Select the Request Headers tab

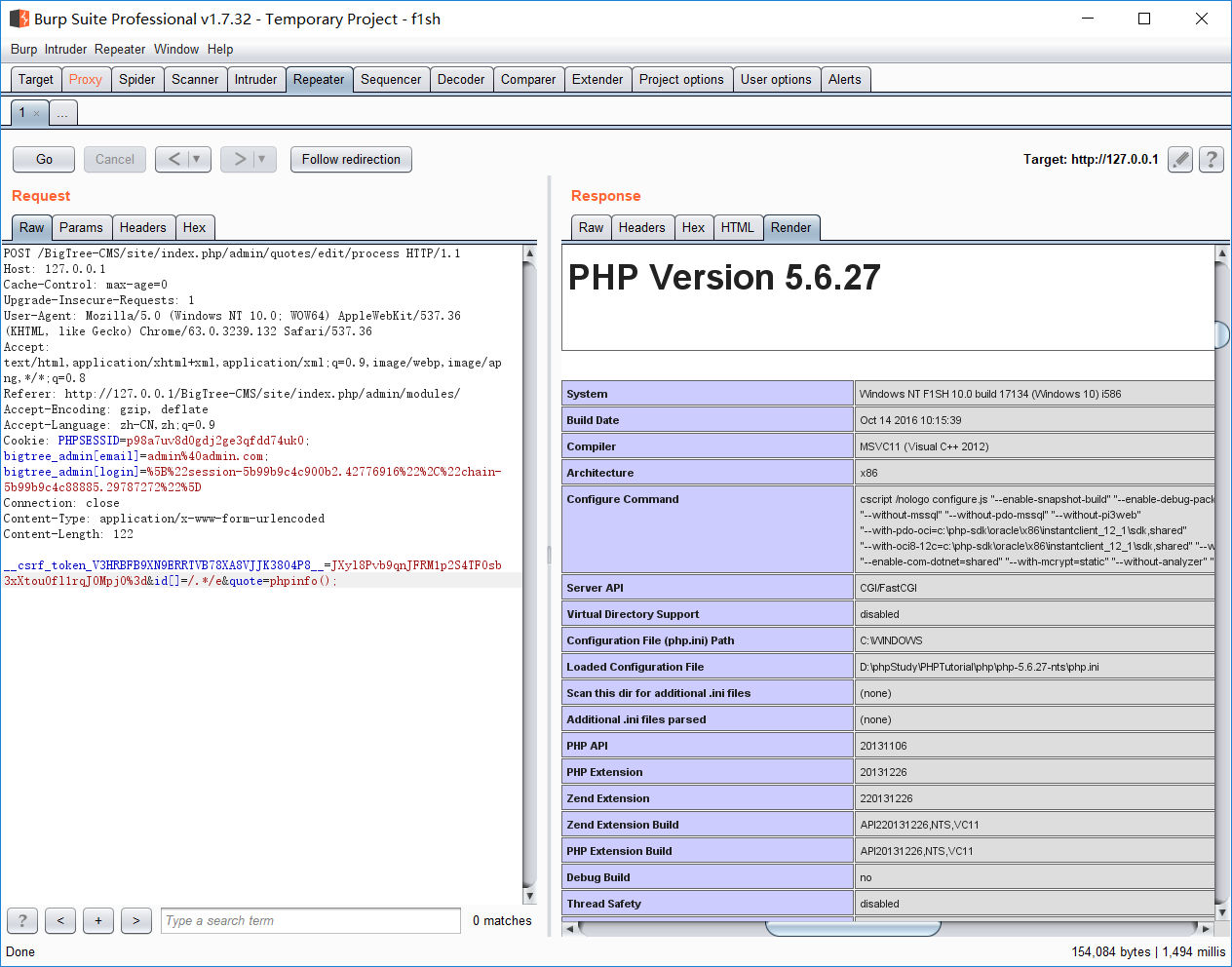143,228
